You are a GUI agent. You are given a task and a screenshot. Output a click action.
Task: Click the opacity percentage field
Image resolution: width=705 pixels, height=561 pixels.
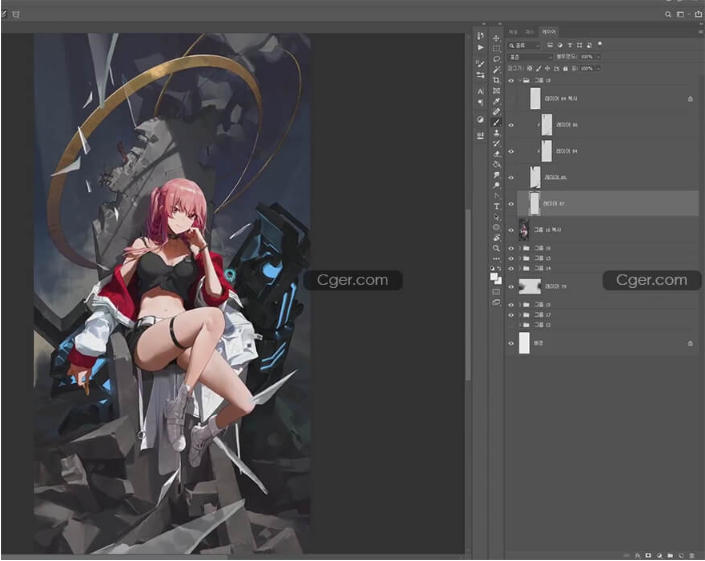[x=588, y=57]
